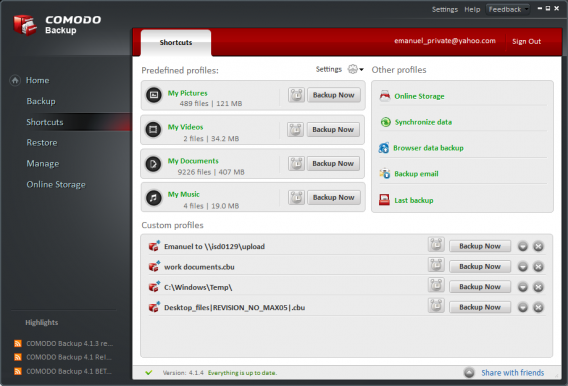Delete C:\Windows\Temp\ profile with X
The image size is (568, 386).
[x=539, y=287]
